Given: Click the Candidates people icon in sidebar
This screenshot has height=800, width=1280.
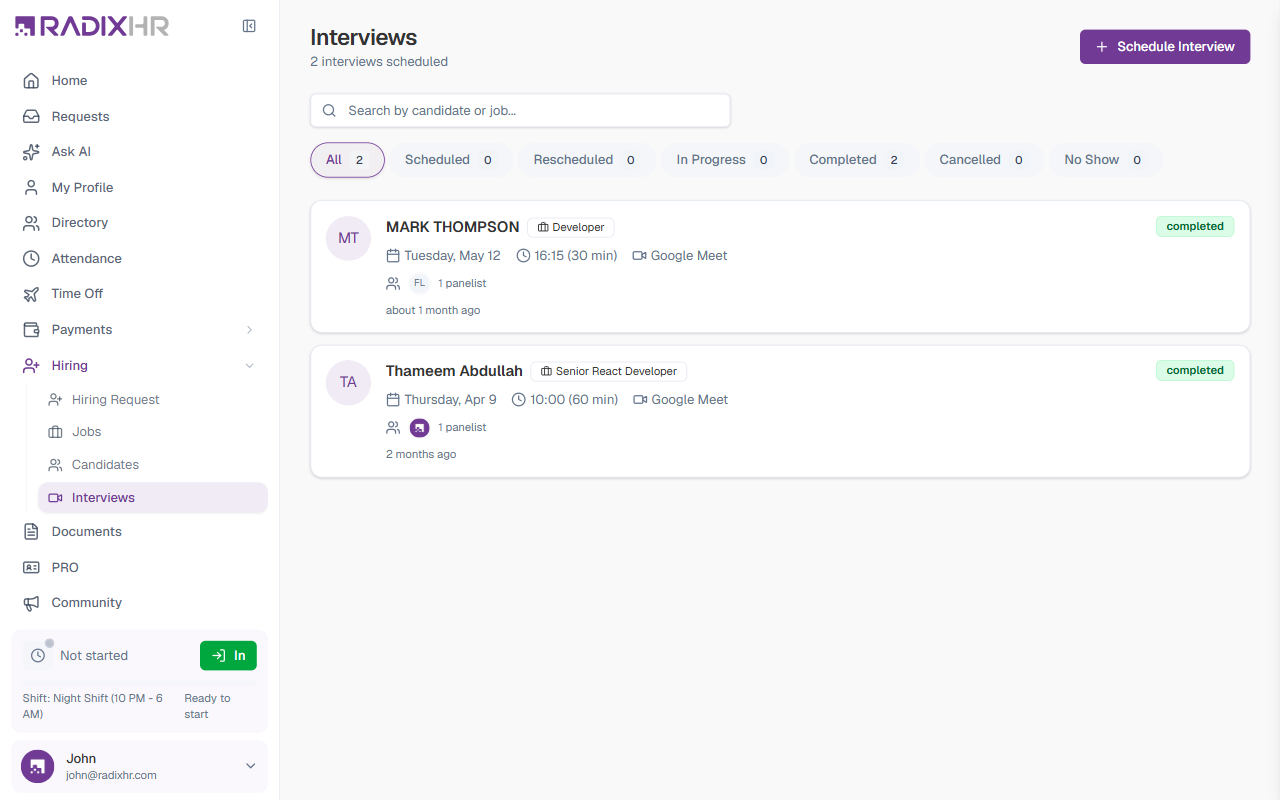Looking at the screenshot, I should click(55, 465).
